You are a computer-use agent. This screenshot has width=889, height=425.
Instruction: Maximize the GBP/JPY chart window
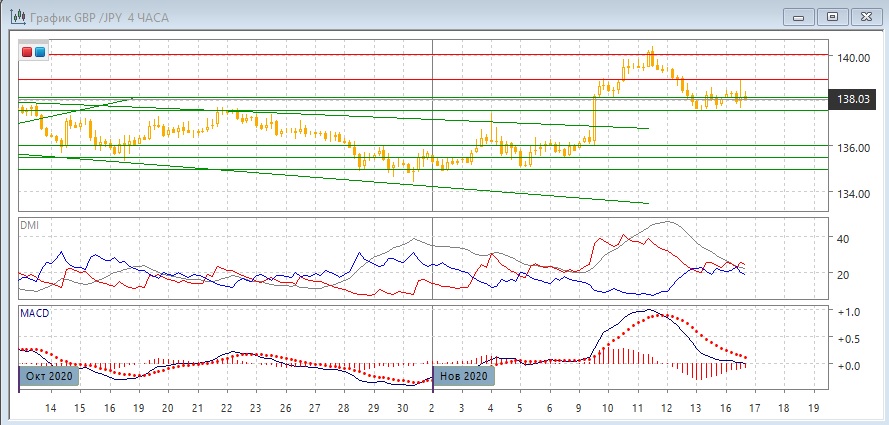(x=831, y=16)
